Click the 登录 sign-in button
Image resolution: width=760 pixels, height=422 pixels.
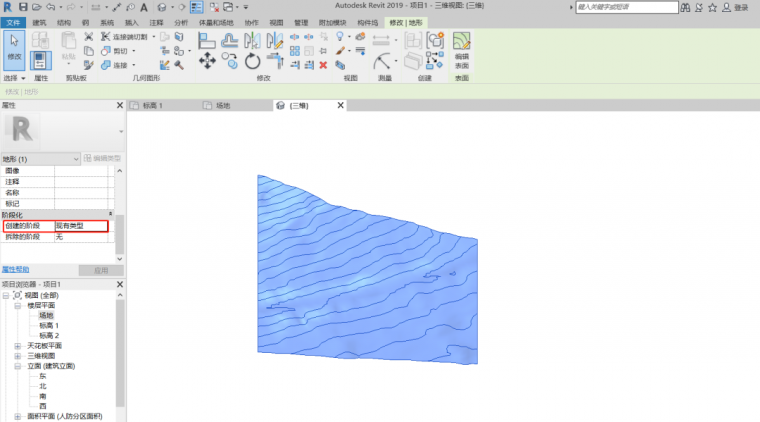click(x=741, y=7)
